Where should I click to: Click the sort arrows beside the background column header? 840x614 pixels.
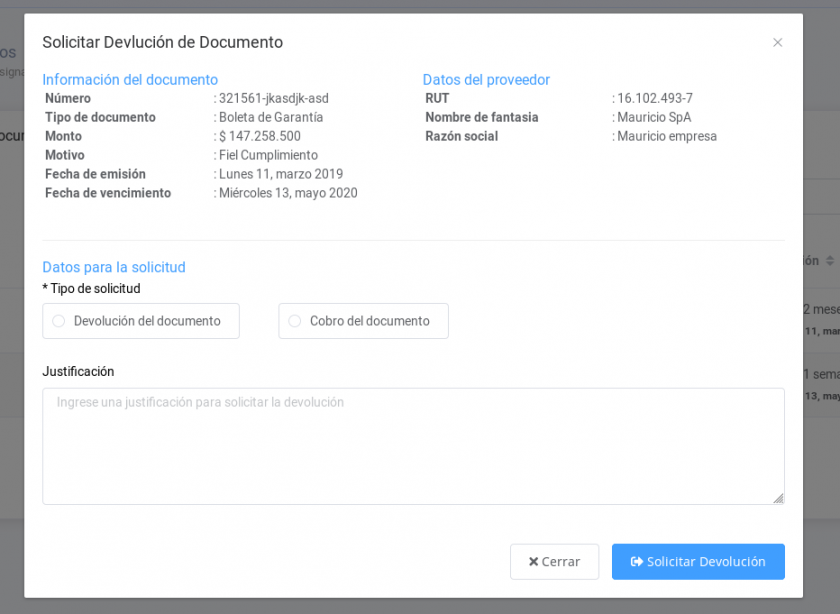click(831, 260)
